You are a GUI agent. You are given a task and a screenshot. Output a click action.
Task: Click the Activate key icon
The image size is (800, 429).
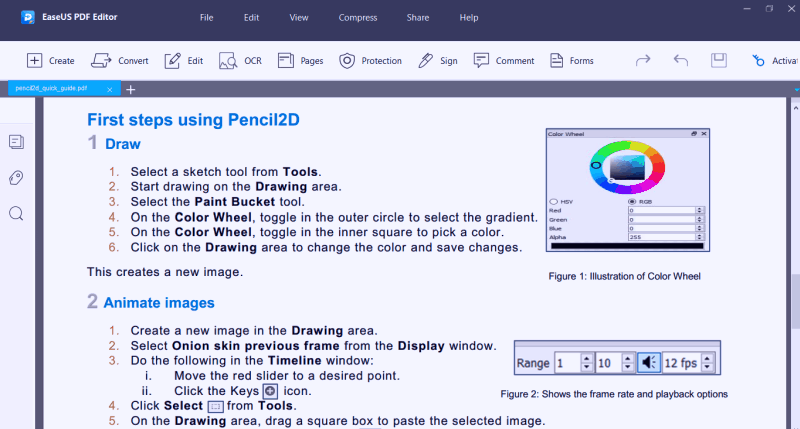coord(758,61)
